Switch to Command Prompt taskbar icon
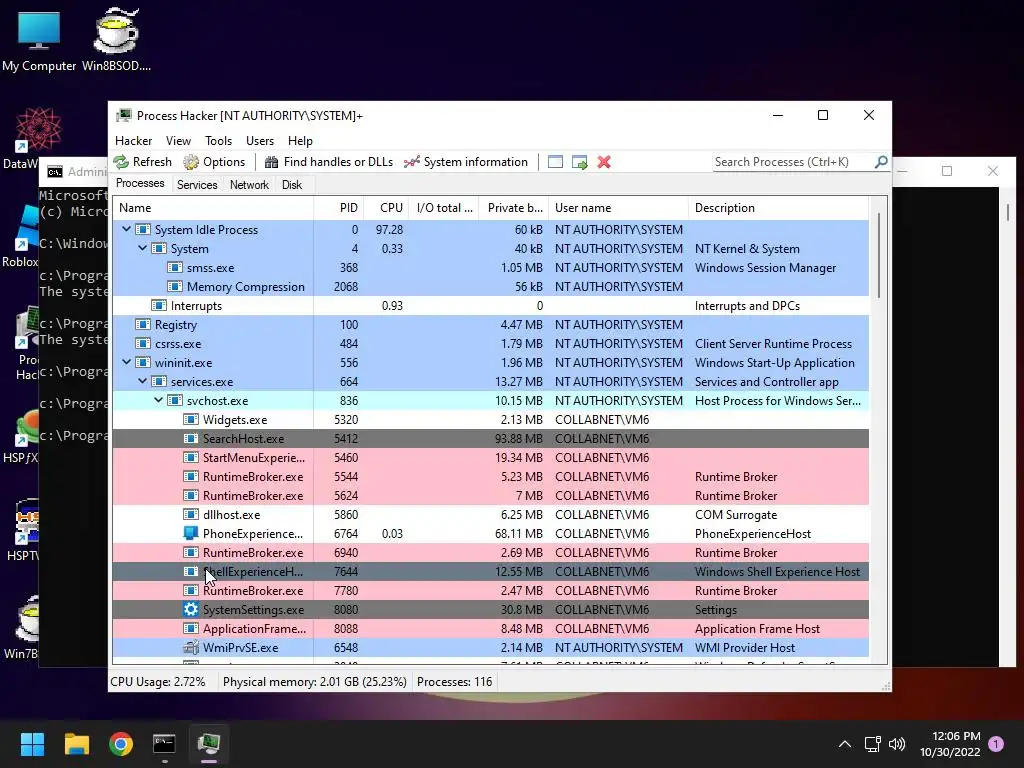The width and height of the screenshot is (1024, 768). point(165,744)
